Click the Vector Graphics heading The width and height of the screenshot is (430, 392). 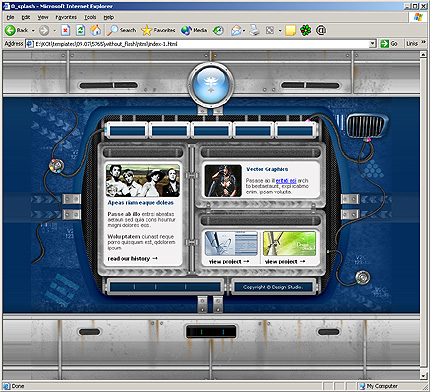267,169
